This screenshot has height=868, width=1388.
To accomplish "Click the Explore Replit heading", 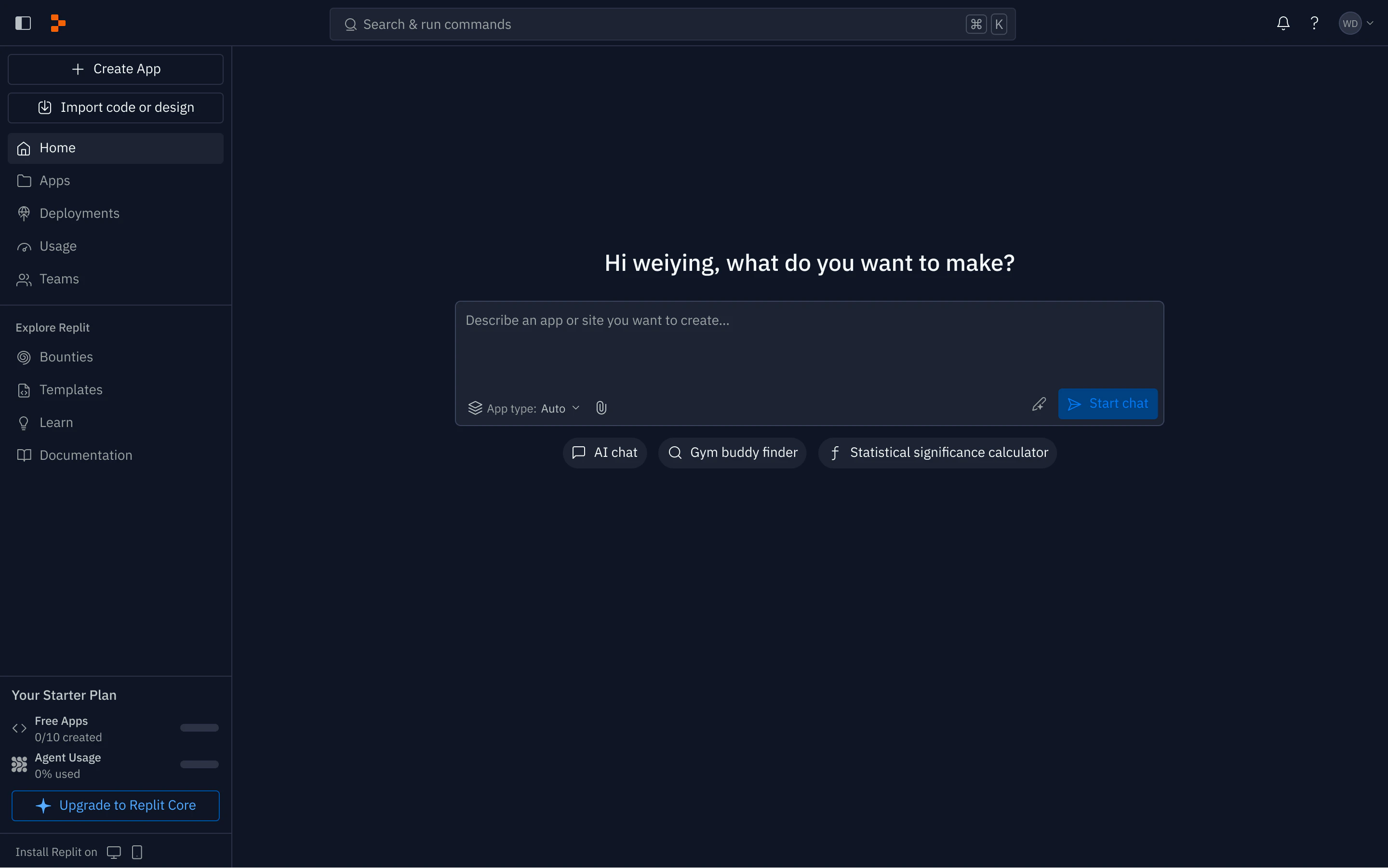I will point(52,328).
